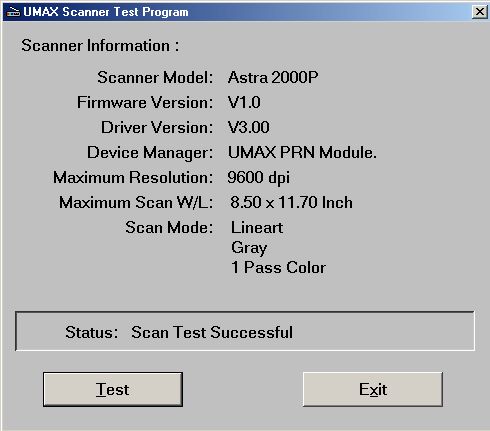Select the Scanner Information heading
490x431 pixels.
click(100, 45)
